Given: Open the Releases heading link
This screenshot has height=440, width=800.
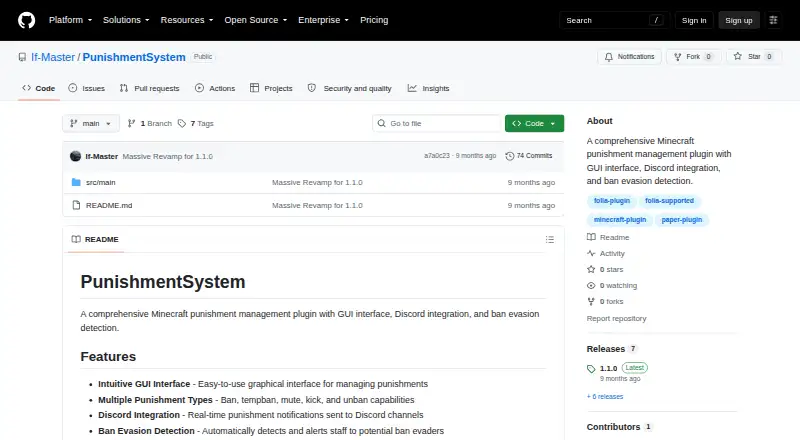Looking at the screenshot, I should (612, 349).
